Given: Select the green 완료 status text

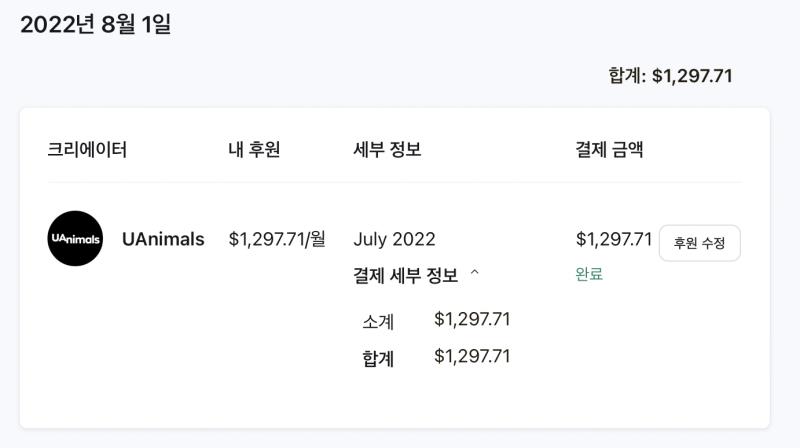Looking at the screenshot, I should click(x=589, y=274).
